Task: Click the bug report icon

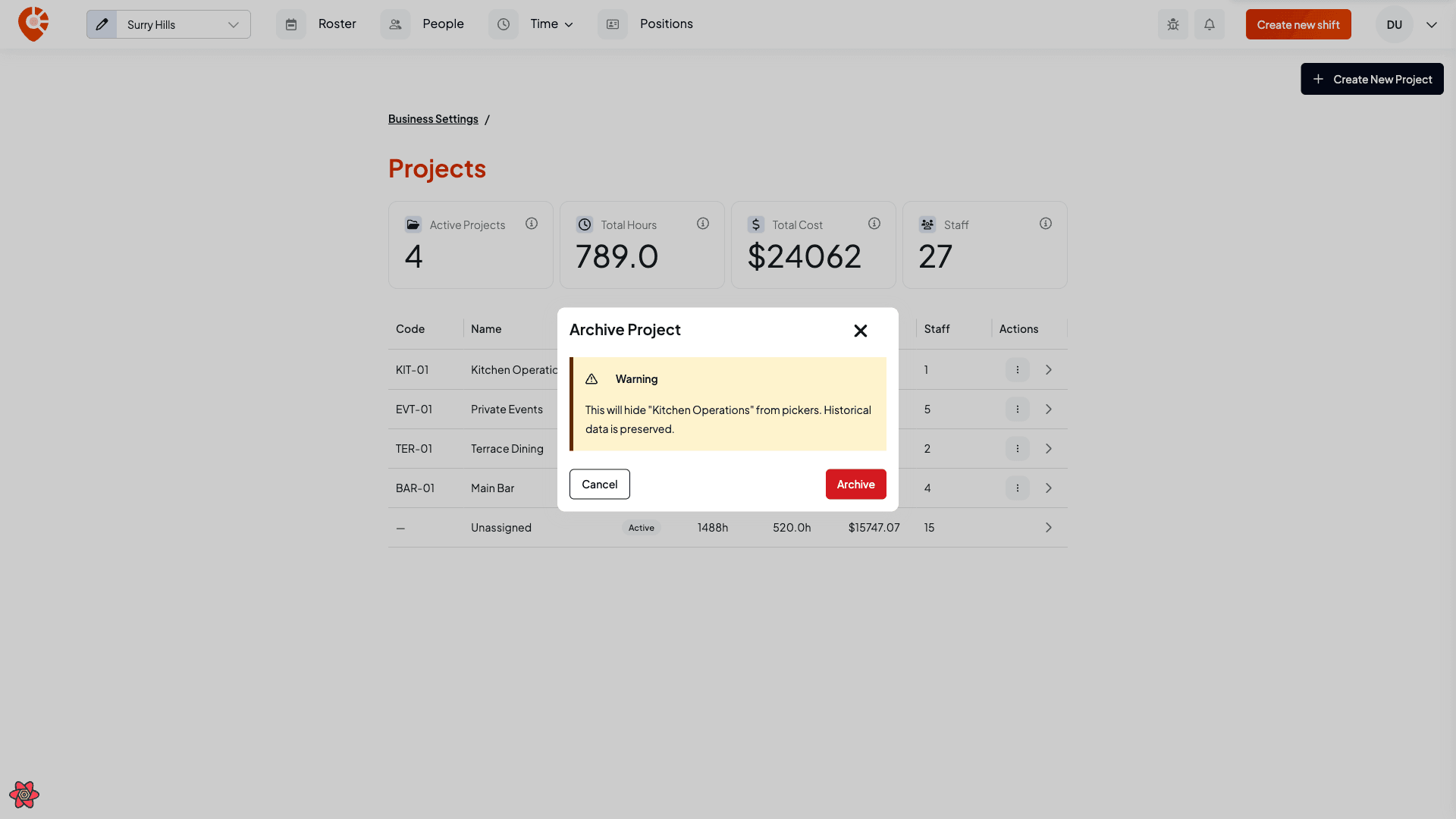Action: click(1173, 24)
